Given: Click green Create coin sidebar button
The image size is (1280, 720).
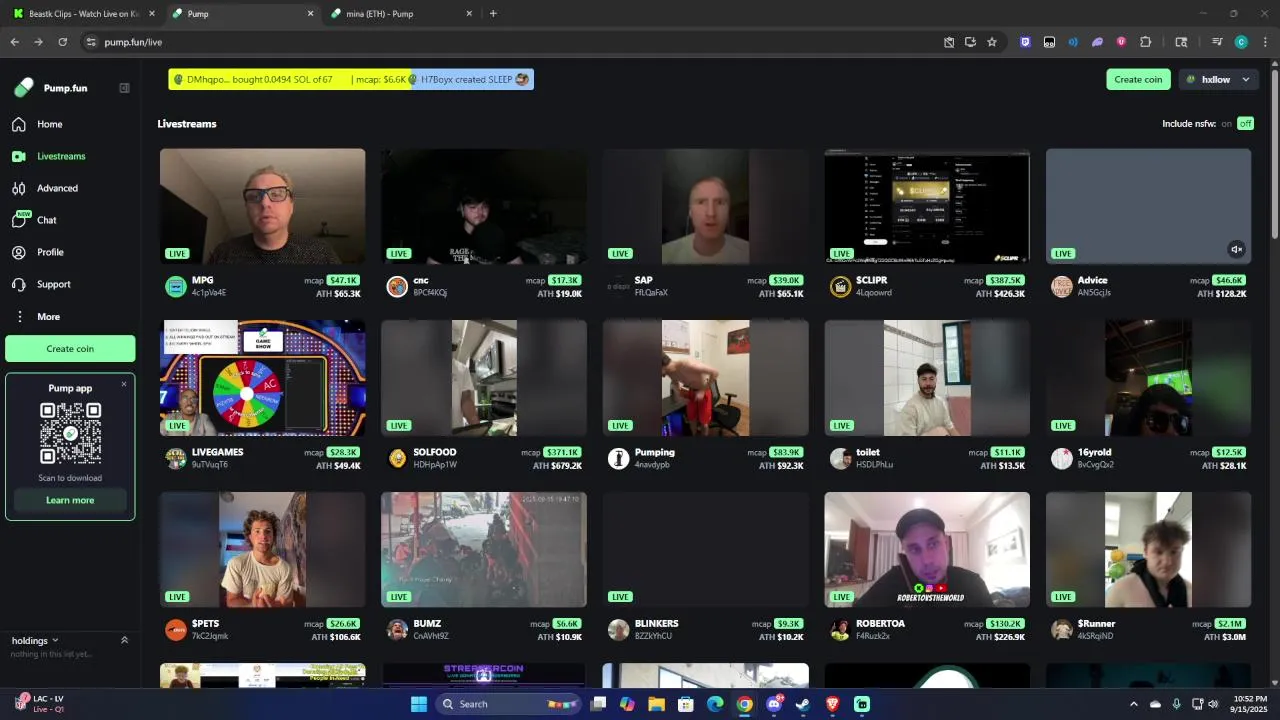Looking at the screenshot, I should (70, 348).
